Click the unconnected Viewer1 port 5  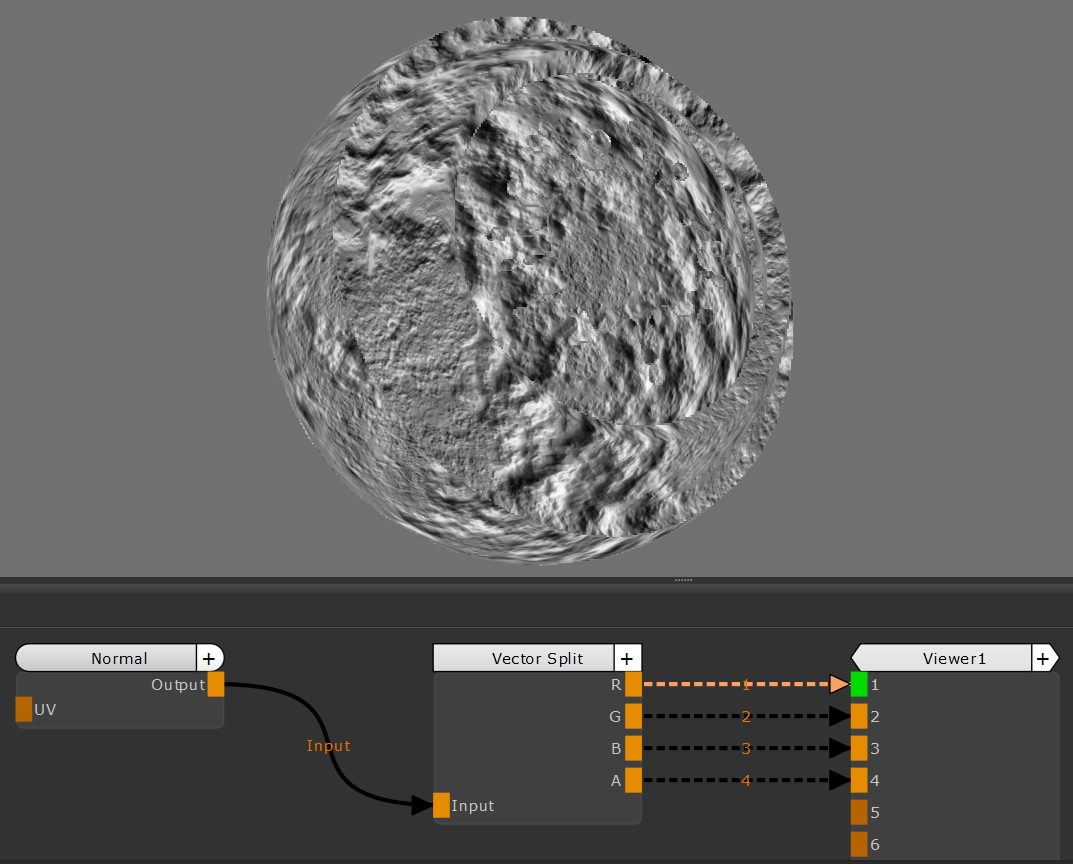pyautogui.click(x=859, y=812)
